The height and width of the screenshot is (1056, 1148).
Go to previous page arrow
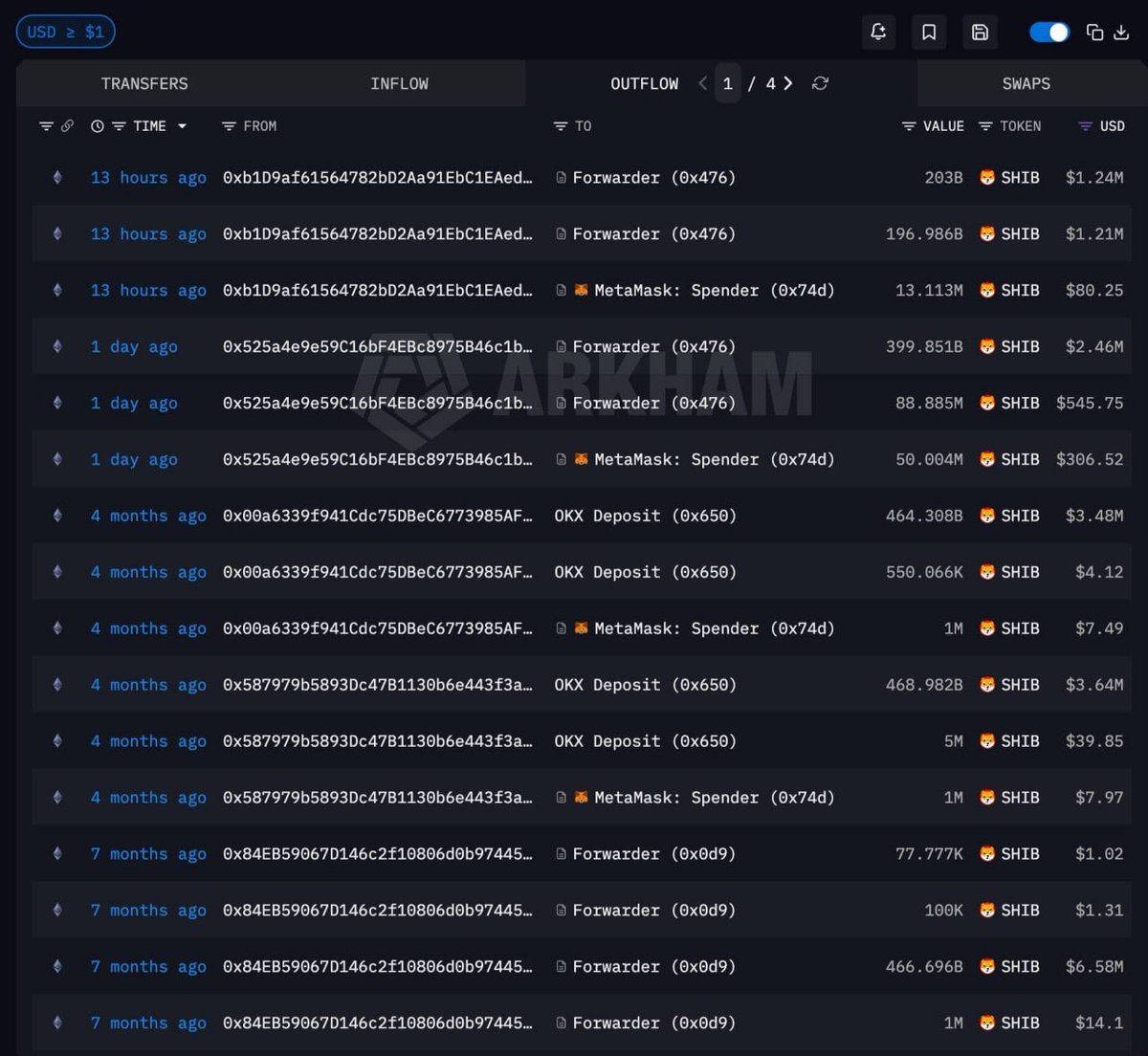(x=703, y=83)
